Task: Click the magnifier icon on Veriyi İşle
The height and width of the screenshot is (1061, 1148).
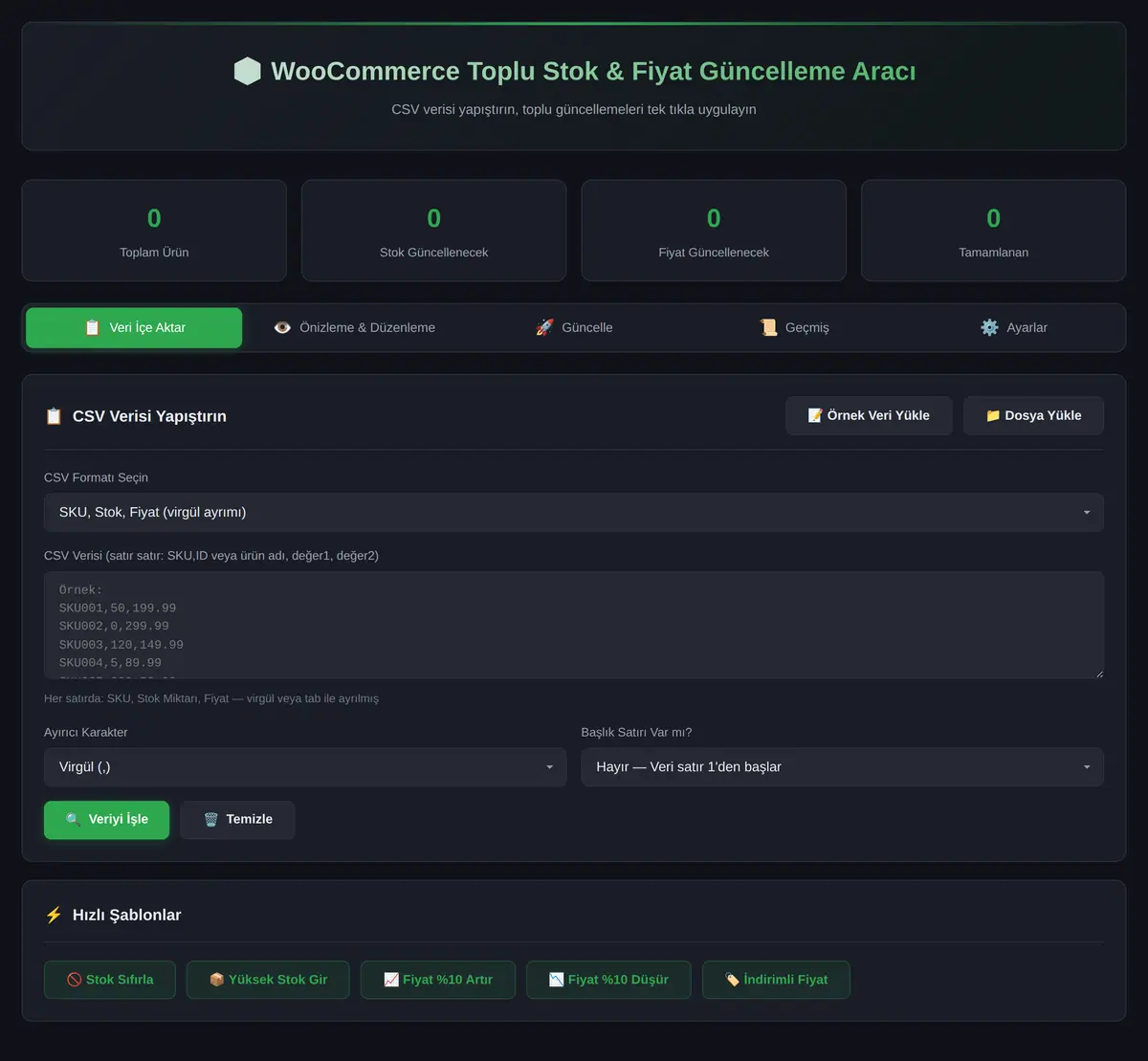Action: point(73,819)
